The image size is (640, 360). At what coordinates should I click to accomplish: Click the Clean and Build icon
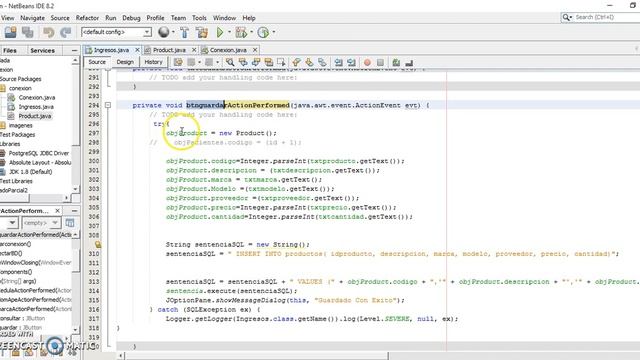pyautogui.click(x=202, y=32)
